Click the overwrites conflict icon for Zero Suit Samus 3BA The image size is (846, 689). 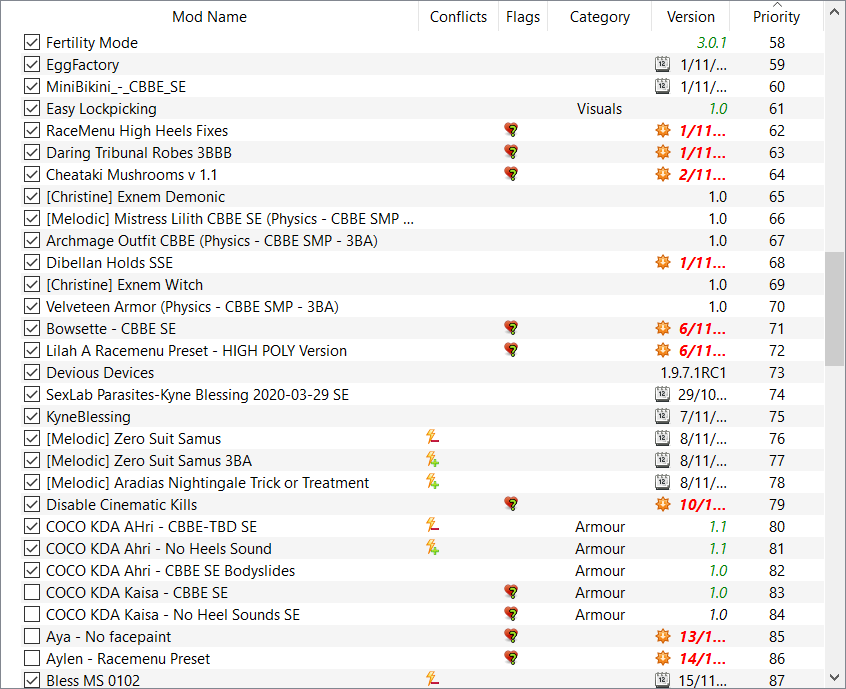(432, 459)
